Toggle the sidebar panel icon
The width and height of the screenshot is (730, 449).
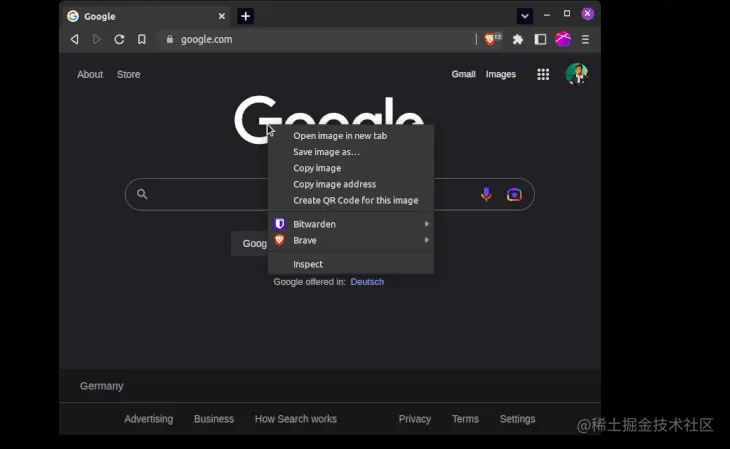(x=540, y=40)
